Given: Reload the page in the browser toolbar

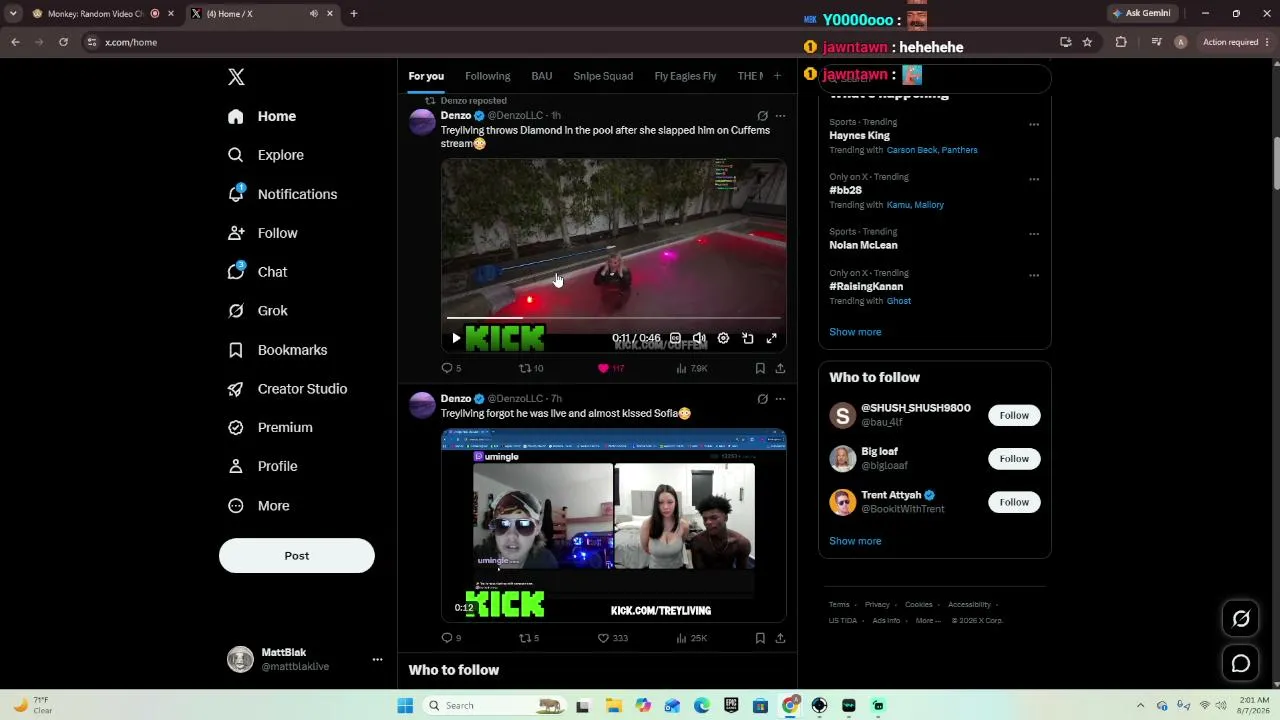Looking at the screenshot, I should pos(63,42).
